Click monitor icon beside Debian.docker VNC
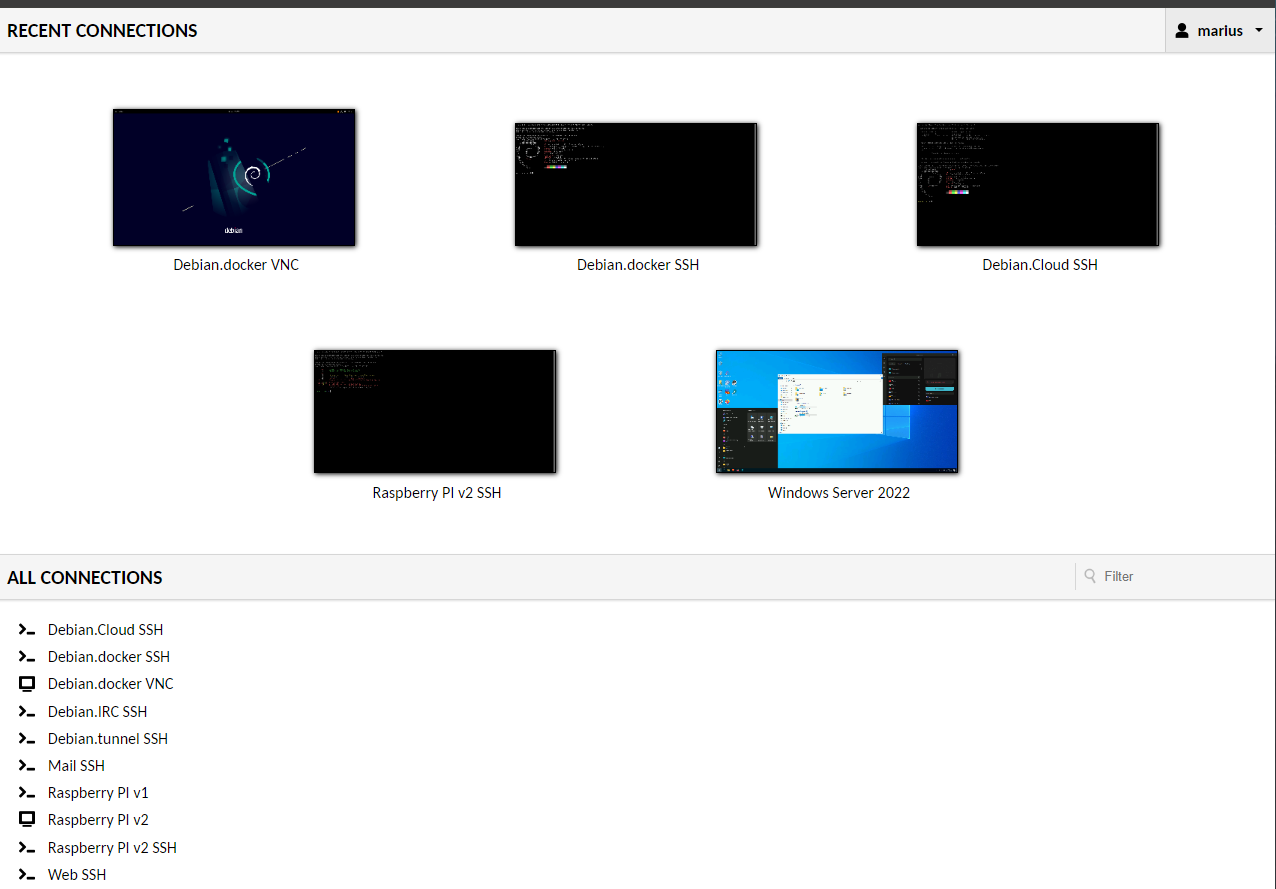Image resolution: width=1276 pixels, height=889 pixels. pos(27,684)
